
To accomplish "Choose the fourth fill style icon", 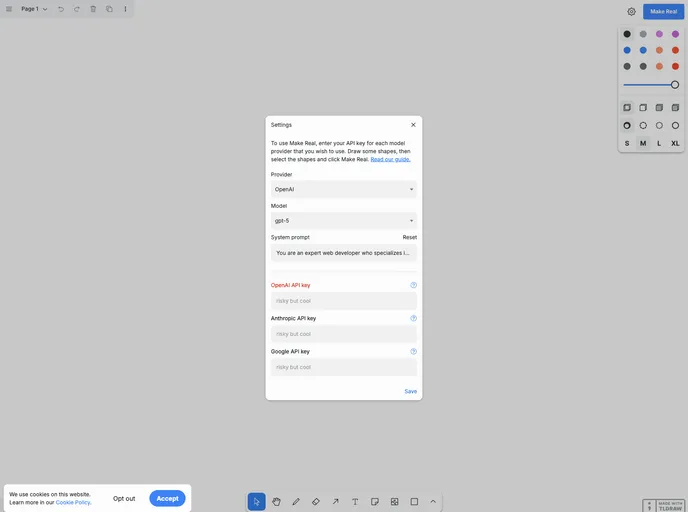I will [x=675, y=107].
